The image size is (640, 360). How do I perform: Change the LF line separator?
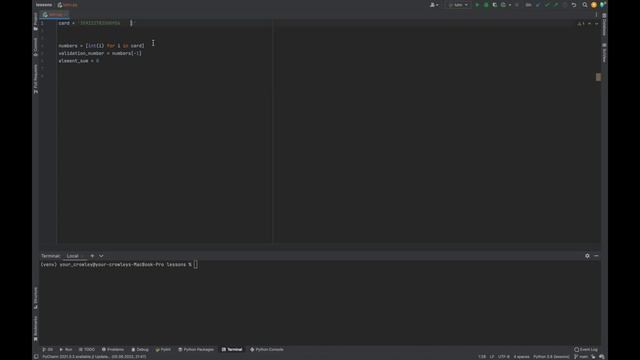[x=491, y=356]
